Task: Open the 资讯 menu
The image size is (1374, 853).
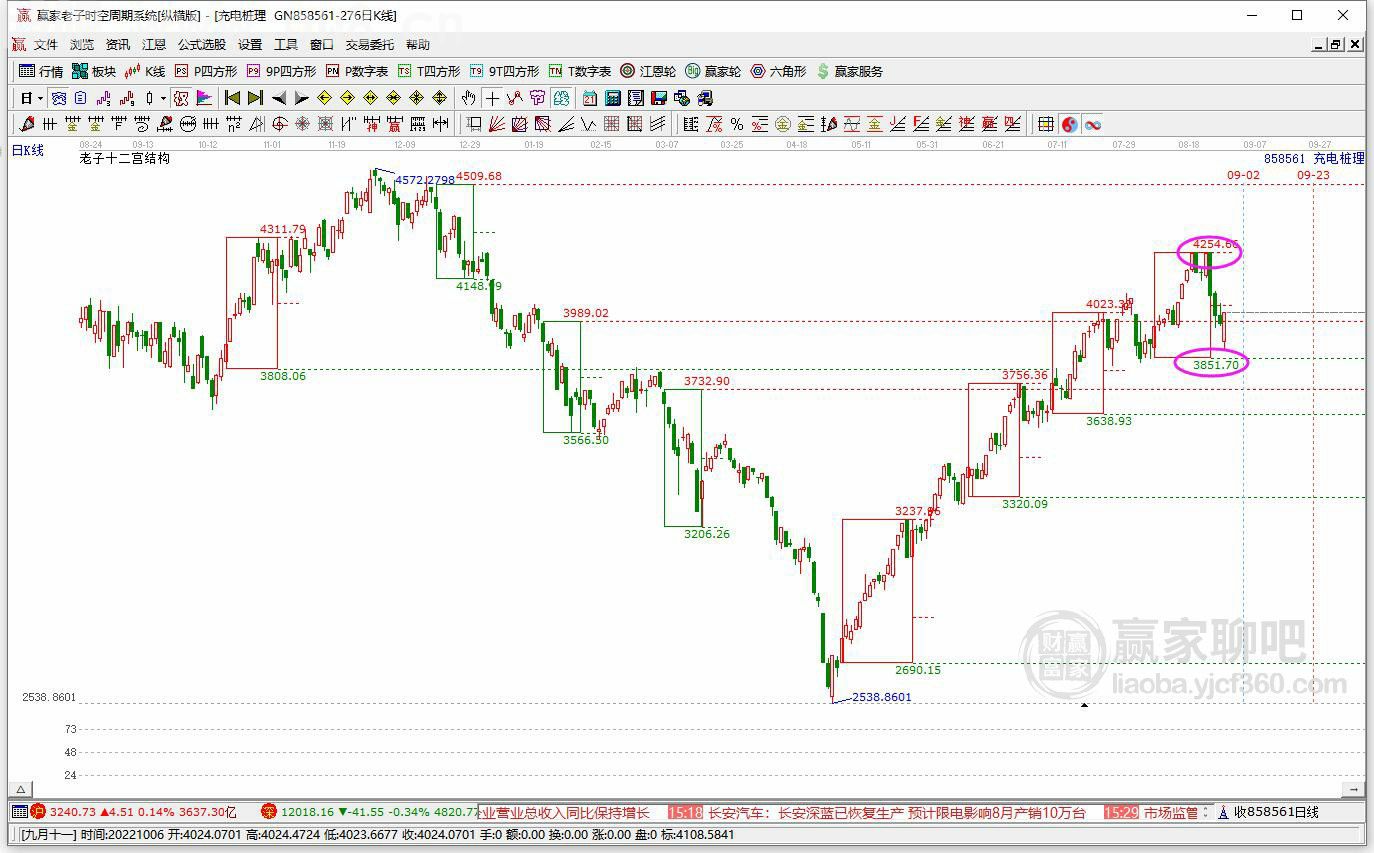Action: [118, 45]
